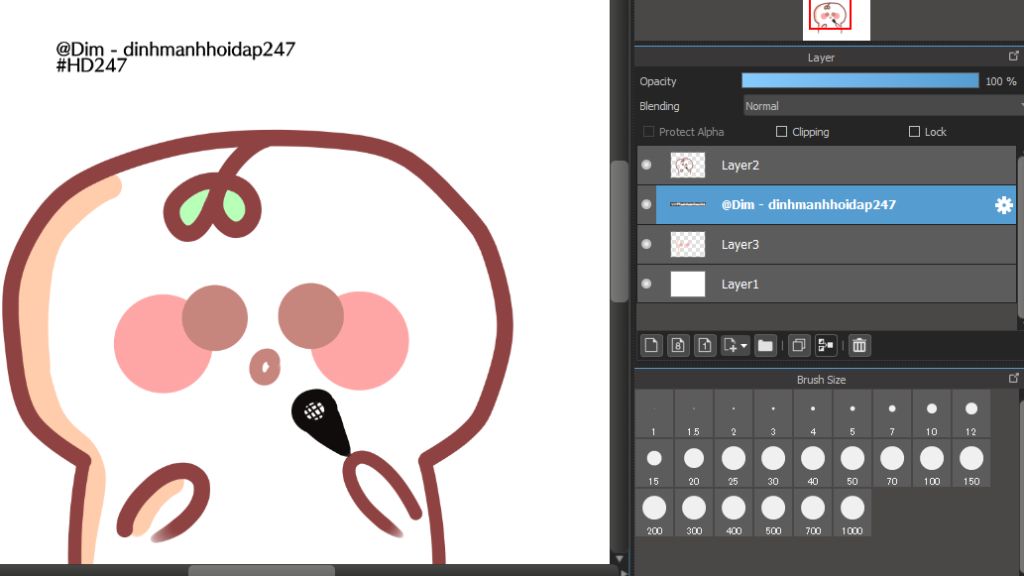Choose brush size 700

tap(813, 513)
